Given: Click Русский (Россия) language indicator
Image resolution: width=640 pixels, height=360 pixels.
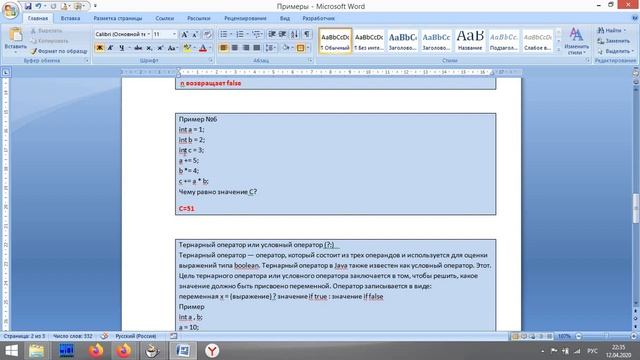Looking at the screenshot, I should pyautogui.click(x=136, y=336).
